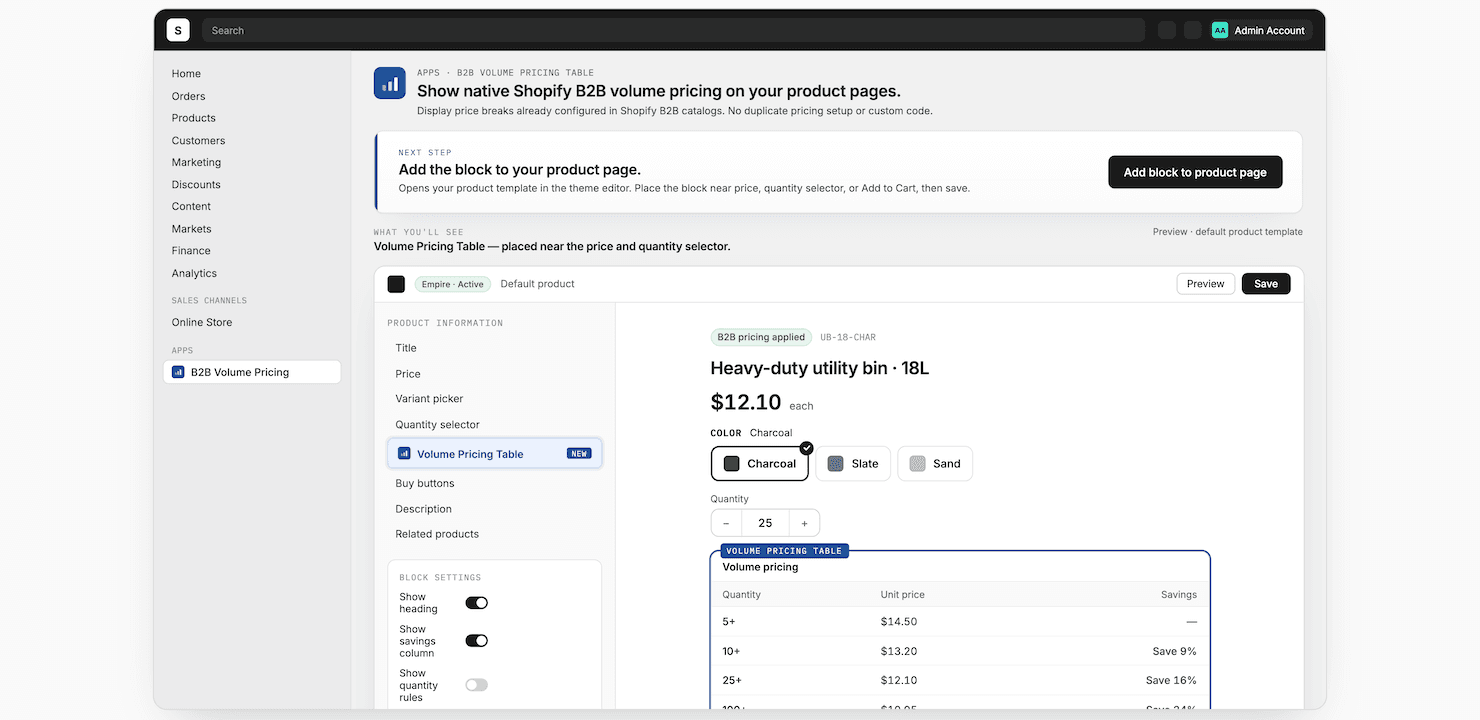Open Finance in the sidebar
1480x720 pixels.
point(191,251)
